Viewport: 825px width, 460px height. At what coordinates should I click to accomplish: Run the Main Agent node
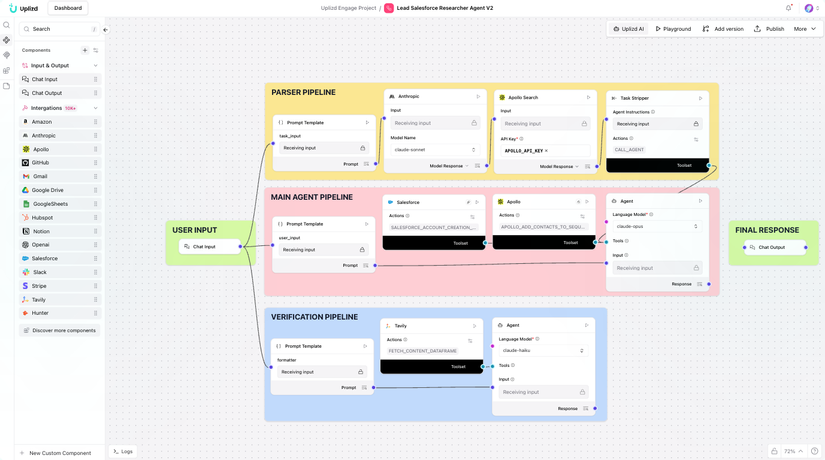700,201
